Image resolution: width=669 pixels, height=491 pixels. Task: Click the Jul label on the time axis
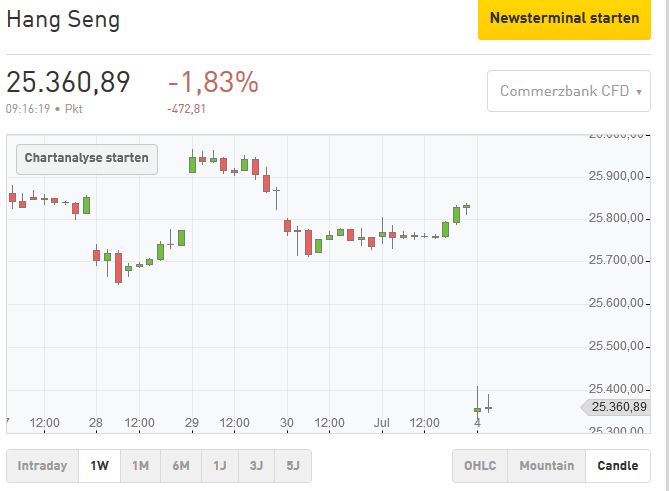coord(382,423)
